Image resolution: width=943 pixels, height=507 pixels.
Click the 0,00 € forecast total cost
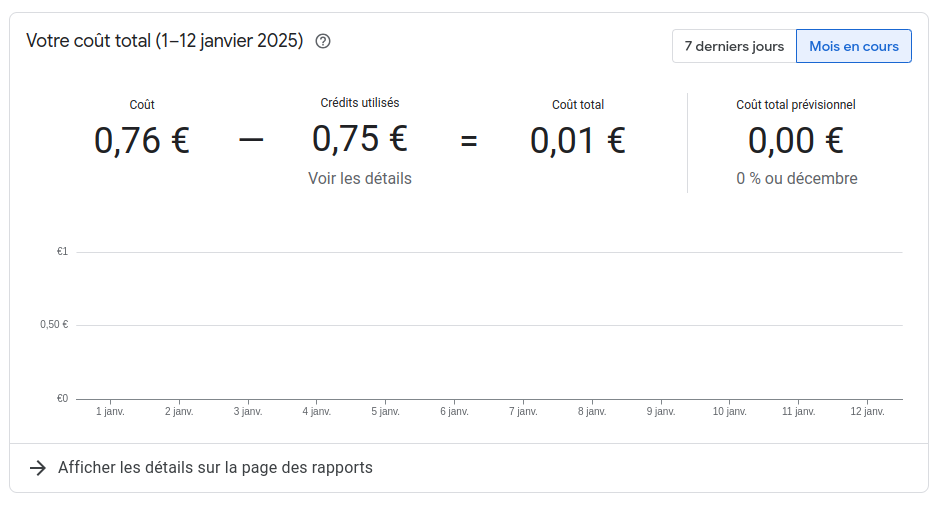(x=796, y=141)
